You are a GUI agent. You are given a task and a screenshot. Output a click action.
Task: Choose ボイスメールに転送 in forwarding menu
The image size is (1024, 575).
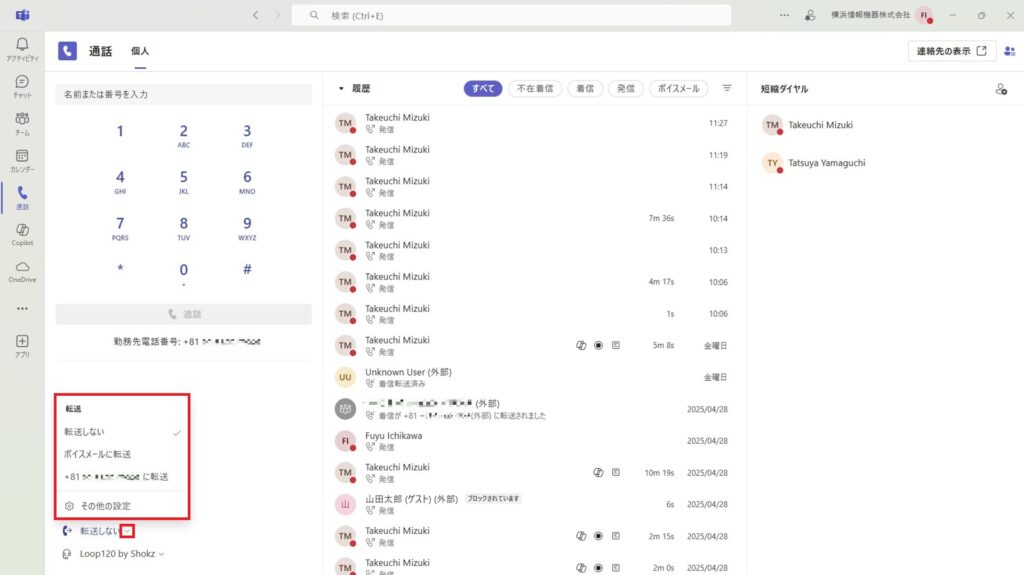click(122, 454)
